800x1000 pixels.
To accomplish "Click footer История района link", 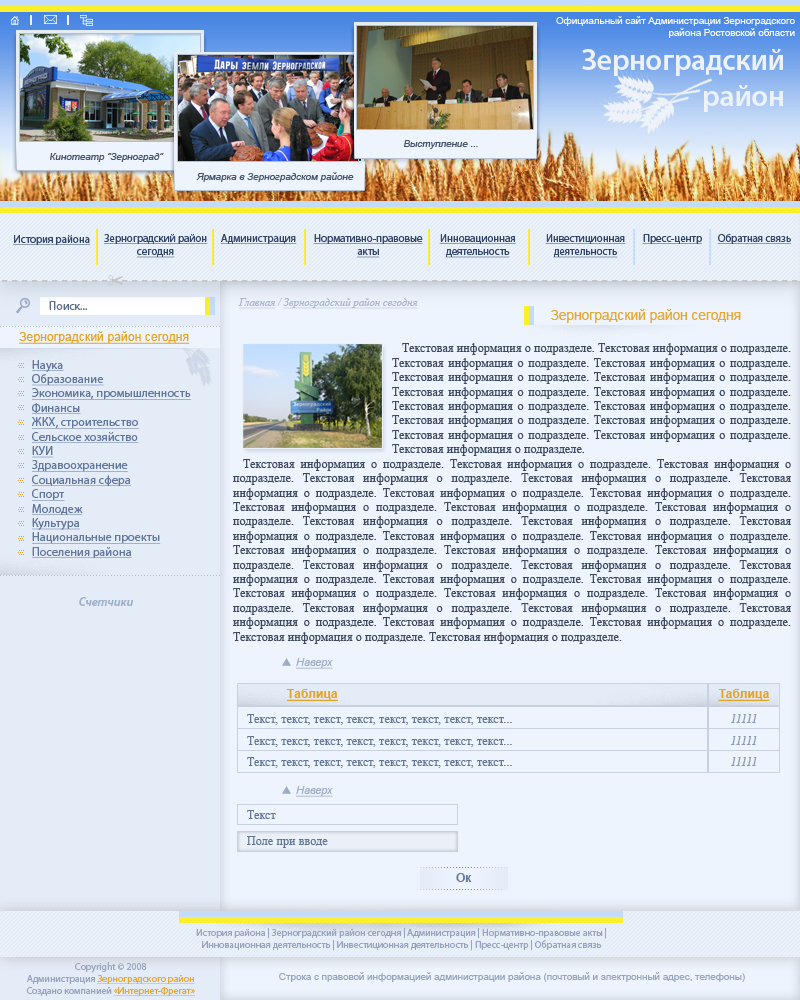I will point(230,933).
